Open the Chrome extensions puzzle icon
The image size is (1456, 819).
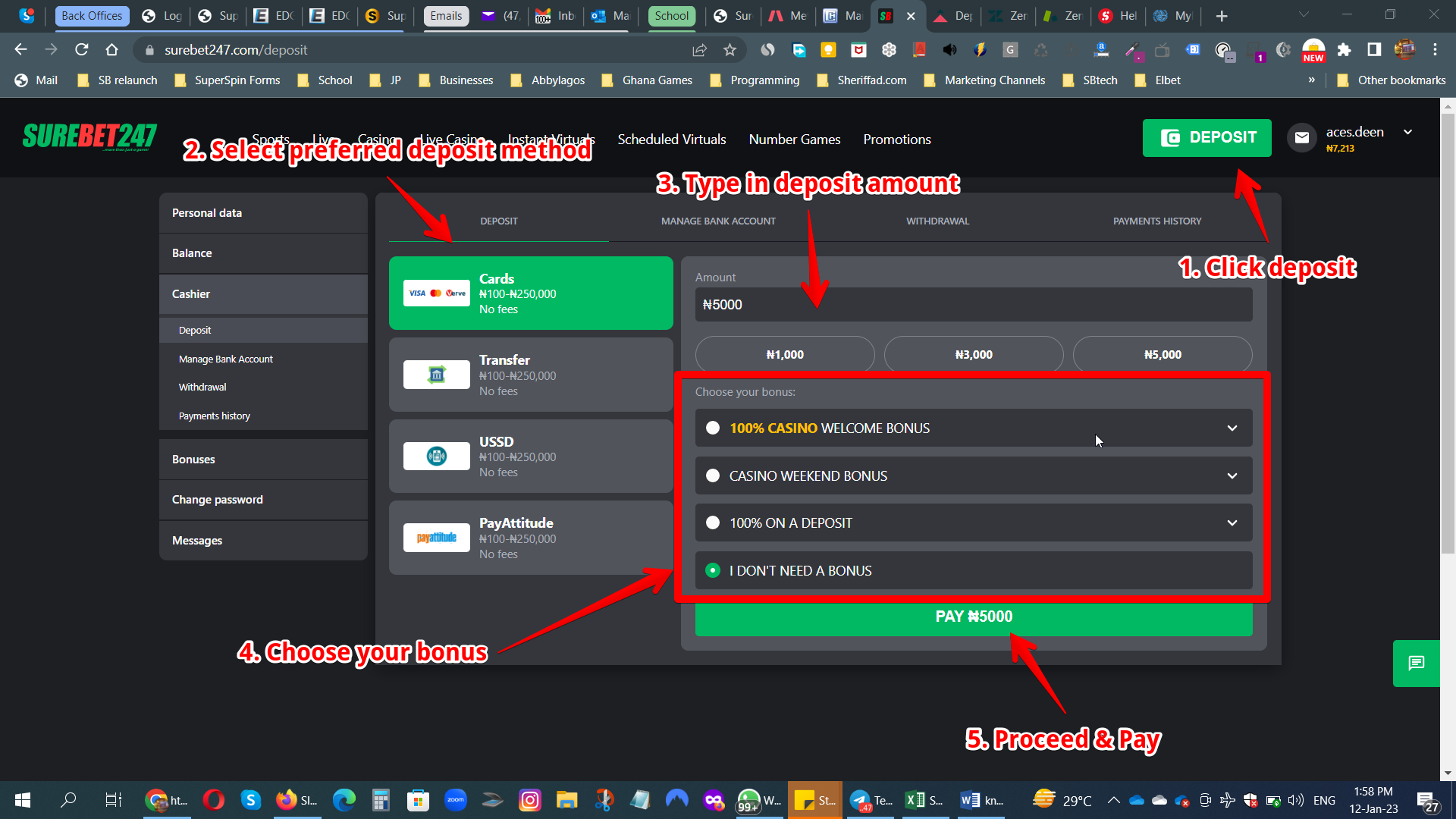coord(1344,49)
